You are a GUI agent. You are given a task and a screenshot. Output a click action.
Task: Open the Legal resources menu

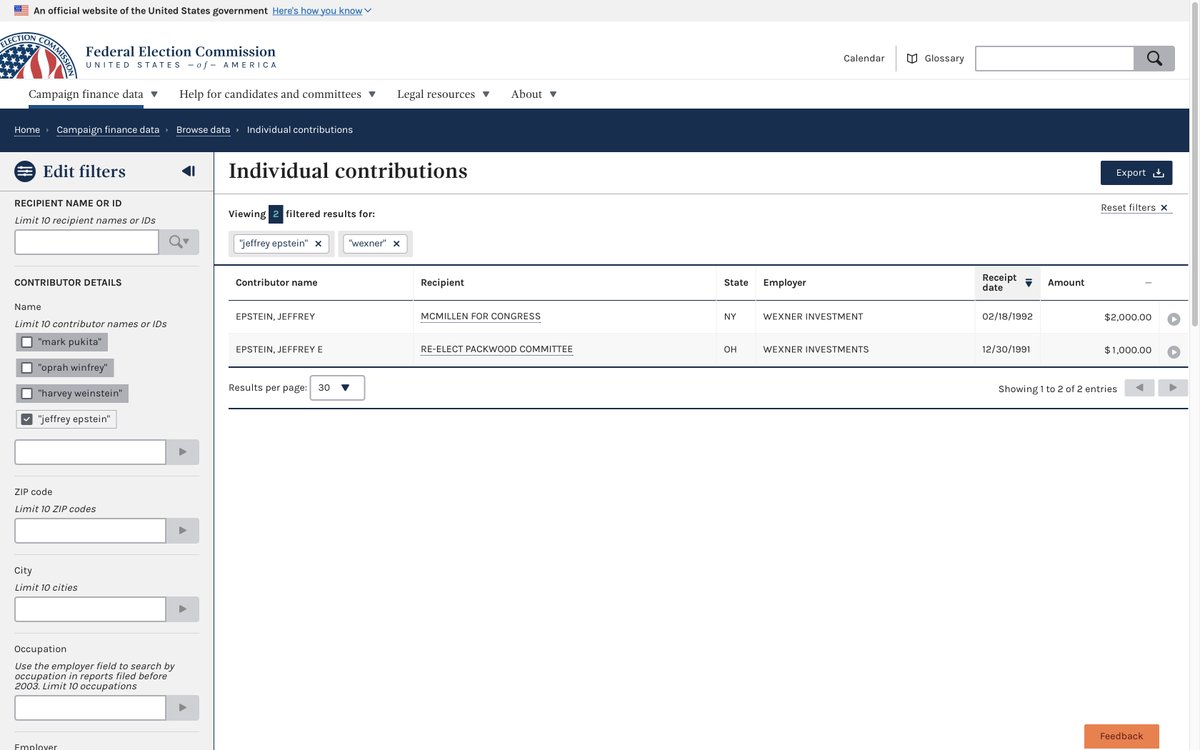443,94
